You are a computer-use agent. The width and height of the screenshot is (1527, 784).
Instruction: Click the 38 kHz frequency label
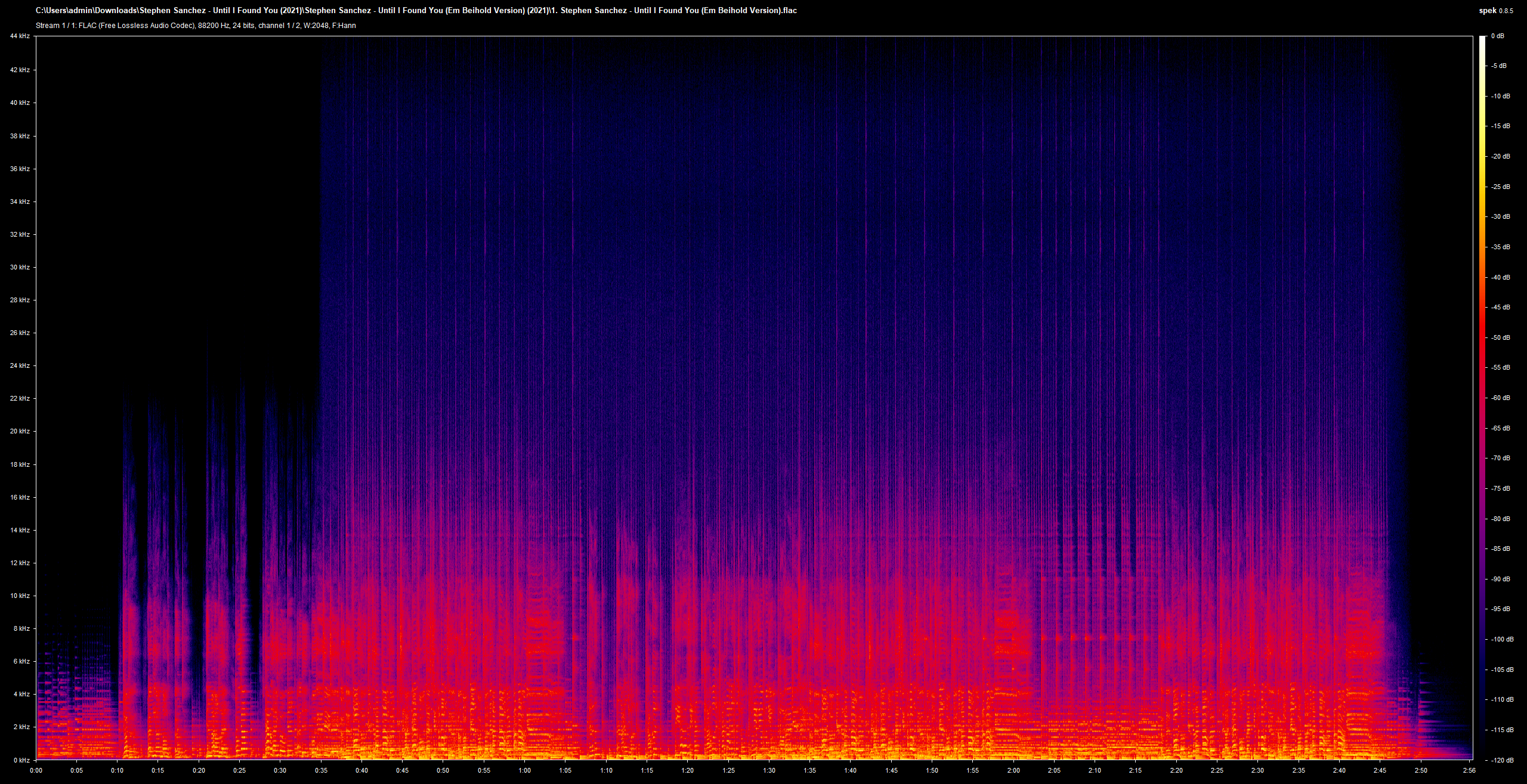(20, 136)
